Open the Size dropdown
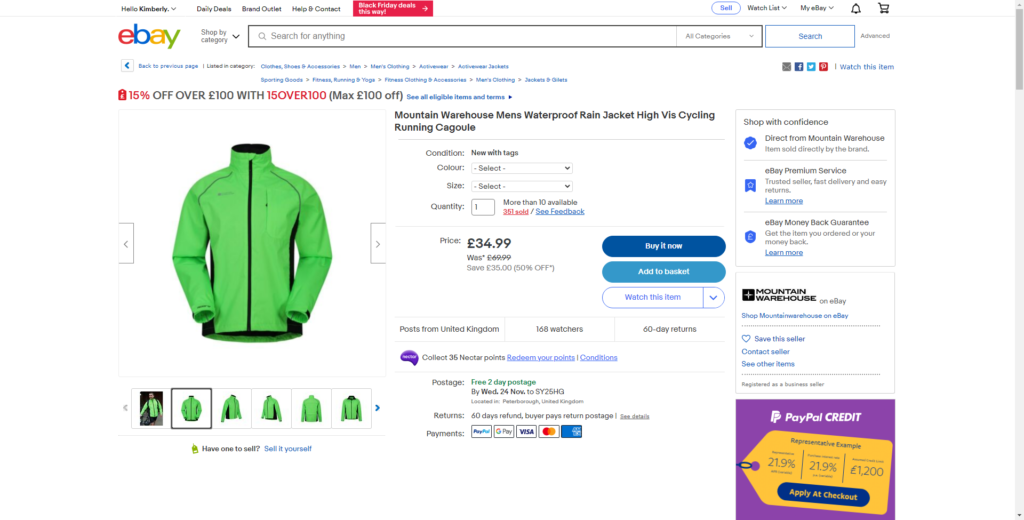The width and height of the screenshot is (1024, 520). pos(521,186)
